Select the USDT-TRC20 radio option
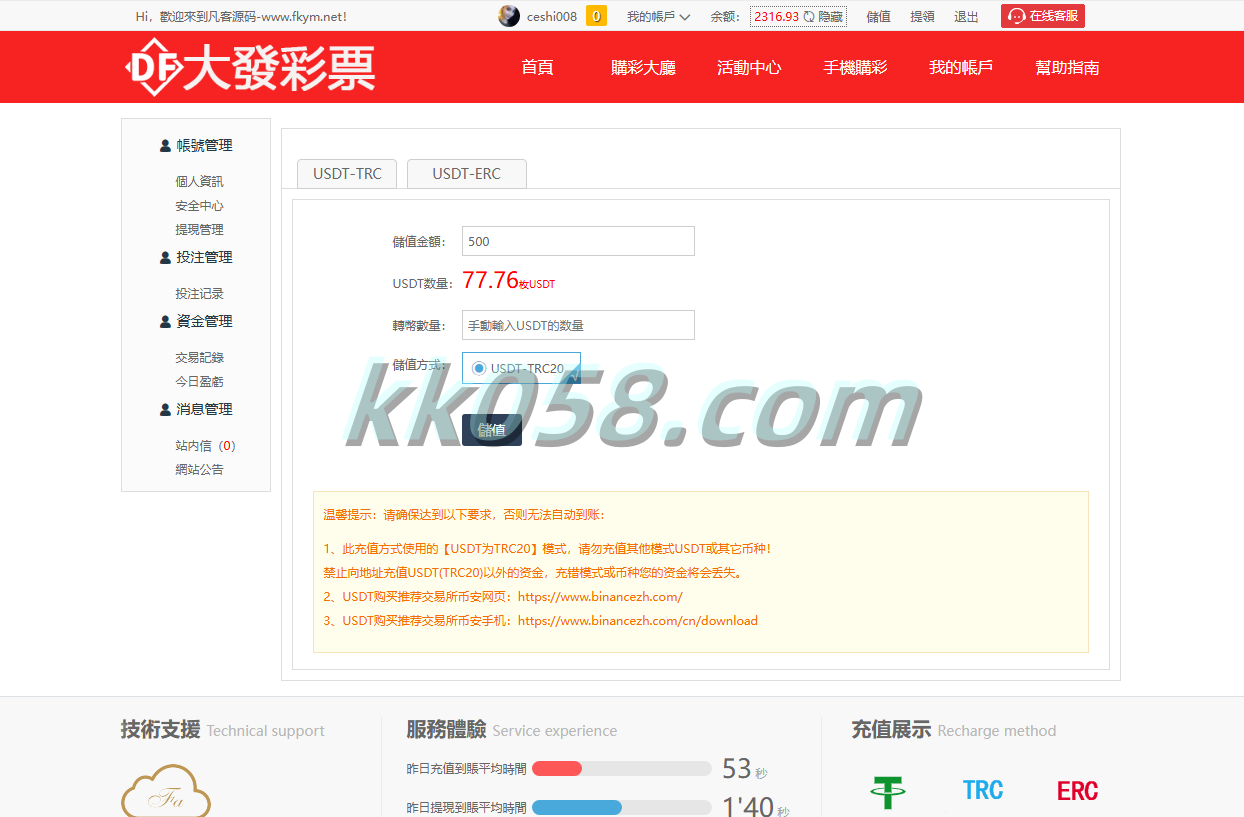This screenshot has width=1244, height=817. pos(479,368)
